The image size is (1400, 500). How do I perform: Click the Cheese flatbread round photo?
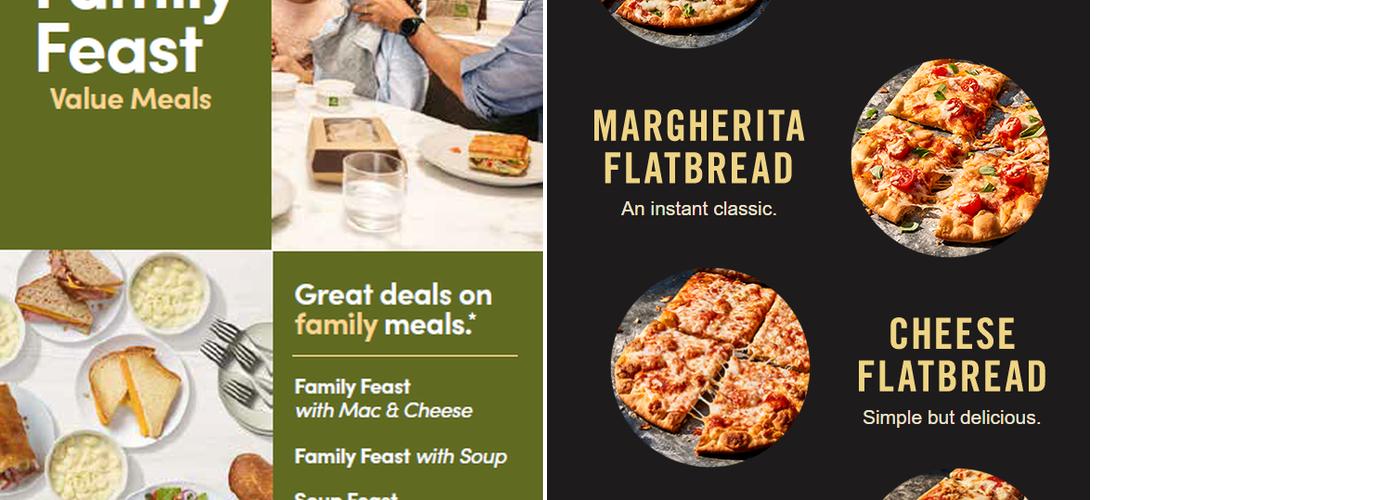[x=710, y=367]
